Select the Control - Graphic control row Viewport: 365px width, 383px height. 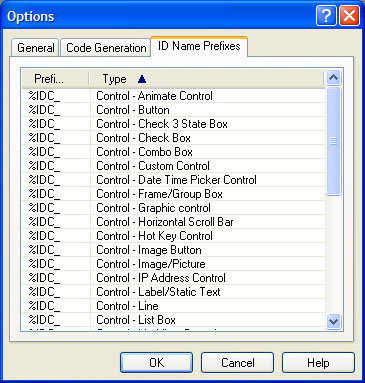pos(174,208)
